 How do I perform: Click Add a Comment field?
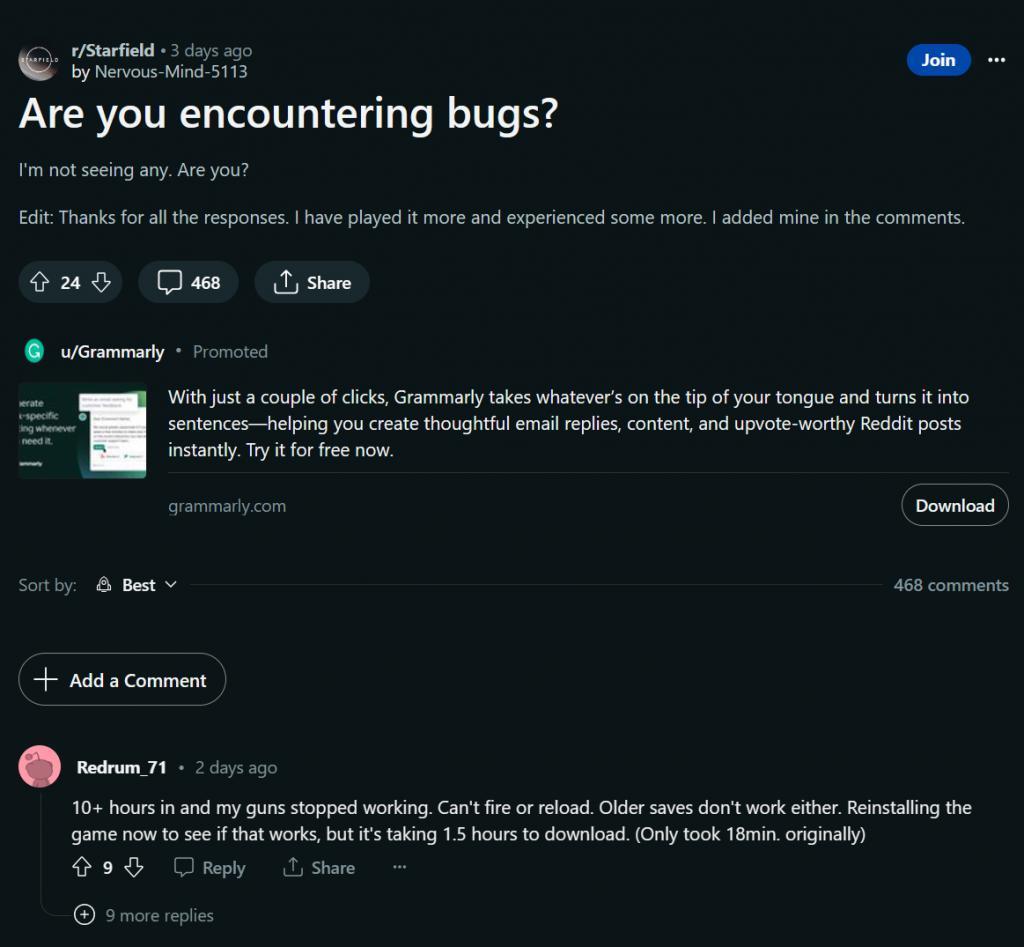pyautogui.click(x=122, y=680)
